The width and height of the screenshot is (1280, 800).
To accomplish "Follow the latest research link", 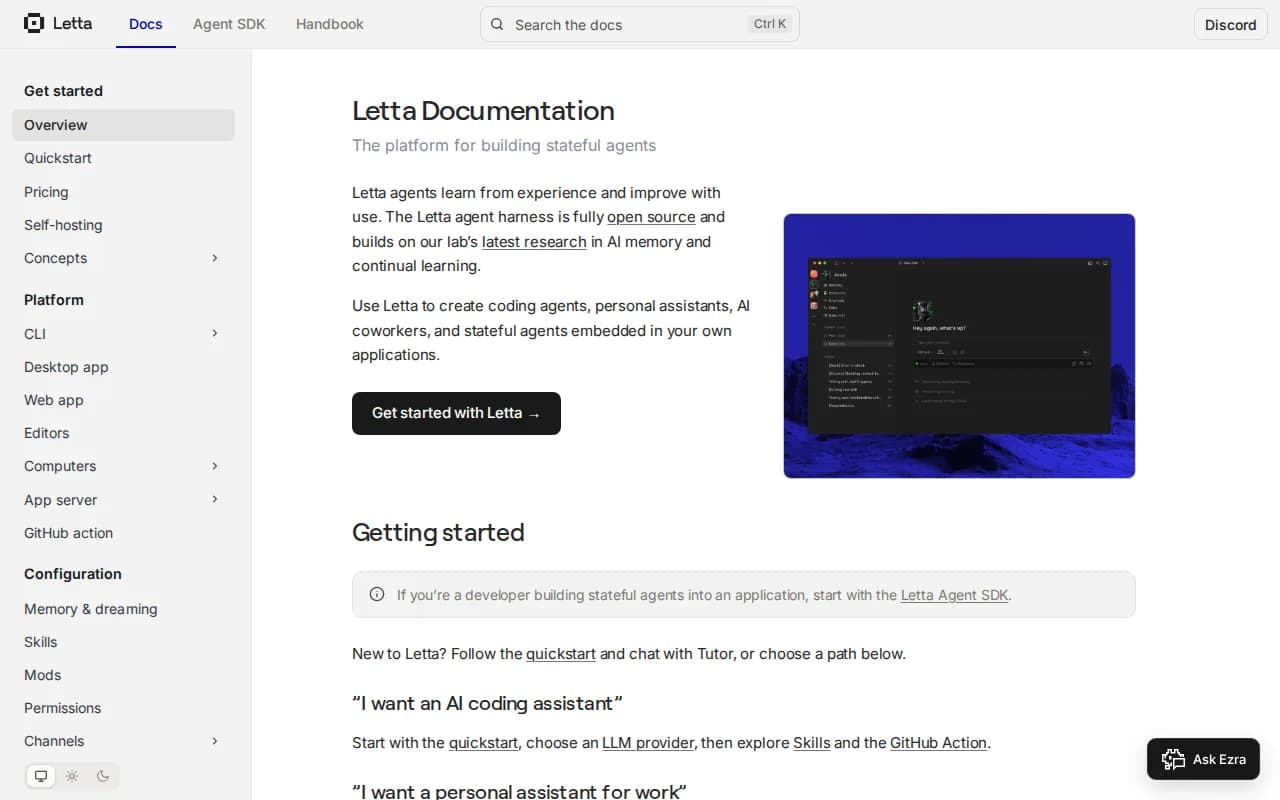I will click(534, 241).
